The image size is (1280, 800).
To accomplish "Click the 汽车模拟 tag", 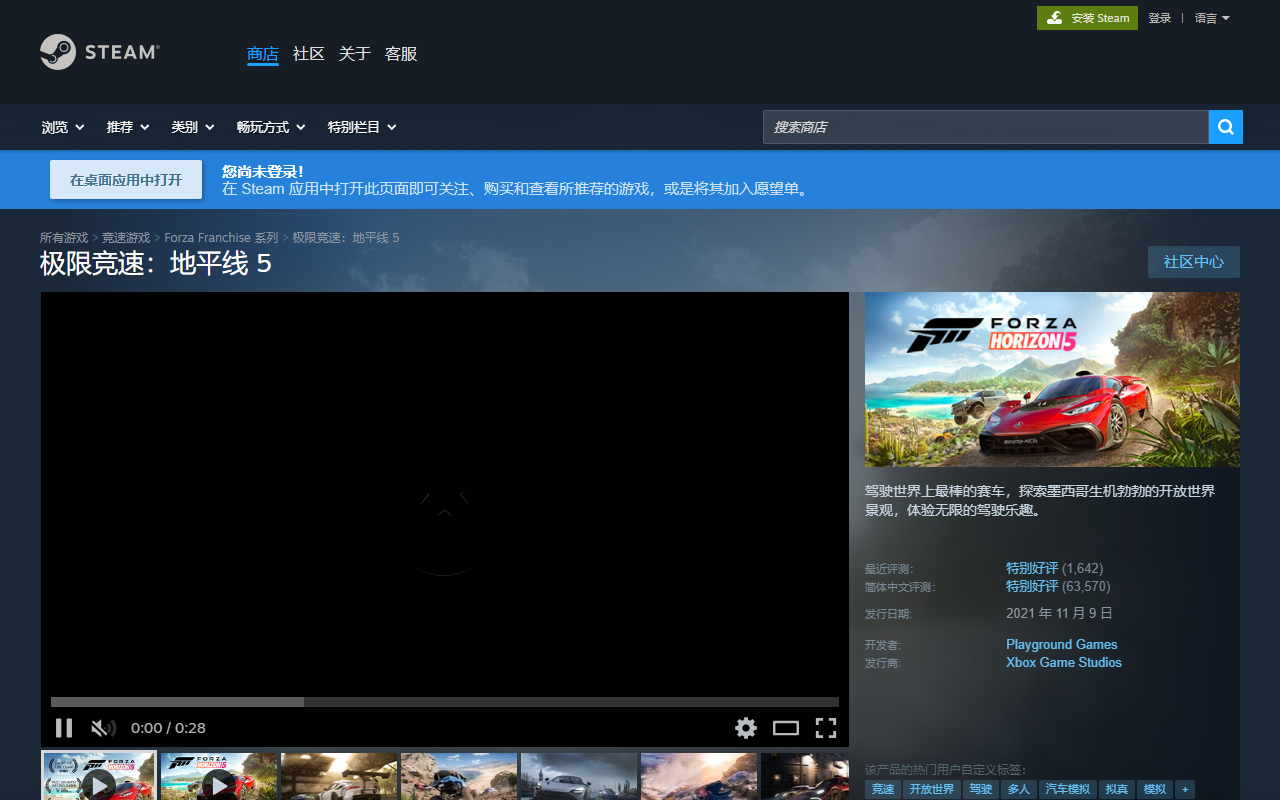I will (x=1068, y=790).
